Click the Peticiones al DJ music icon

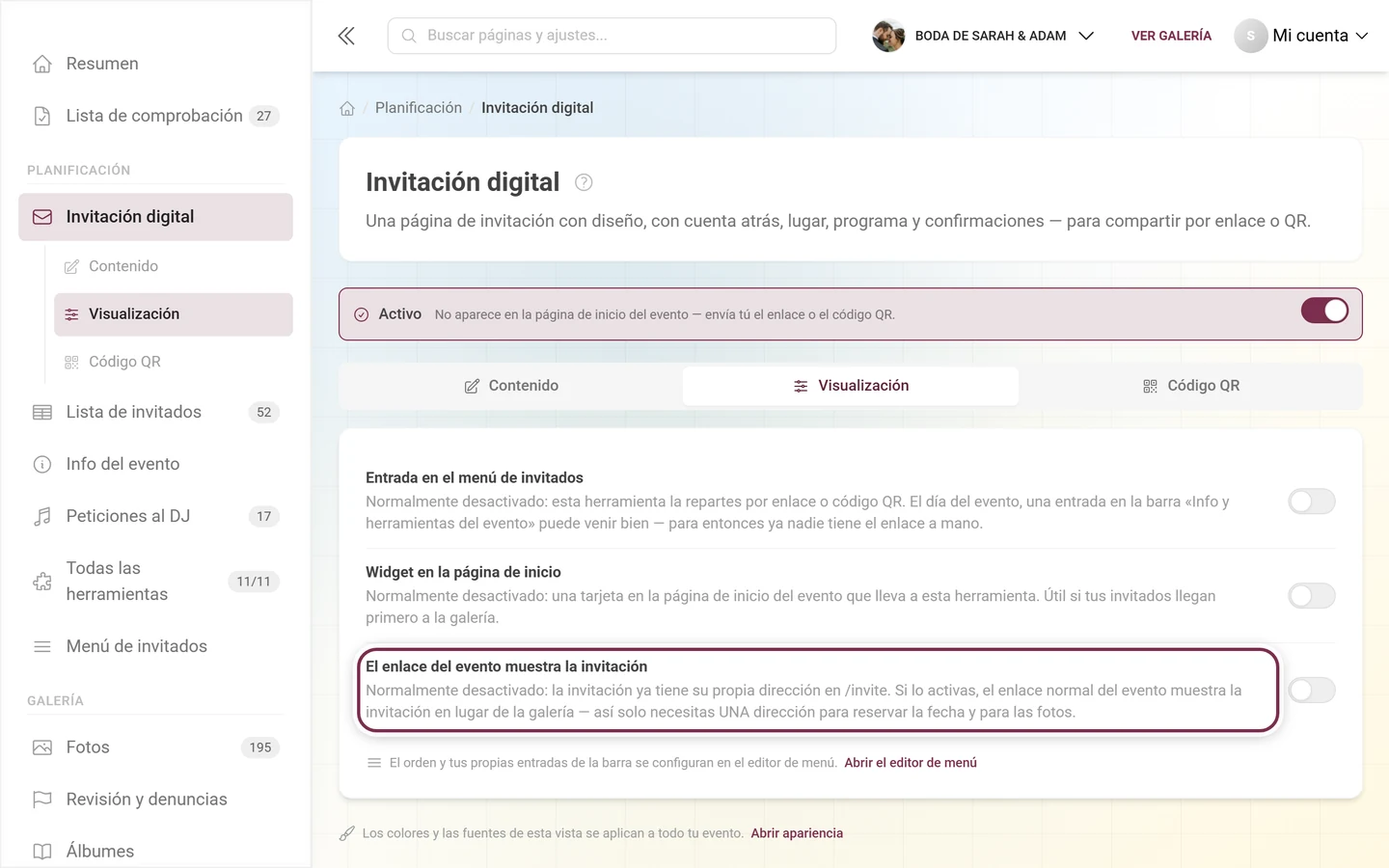pos(42,516)
